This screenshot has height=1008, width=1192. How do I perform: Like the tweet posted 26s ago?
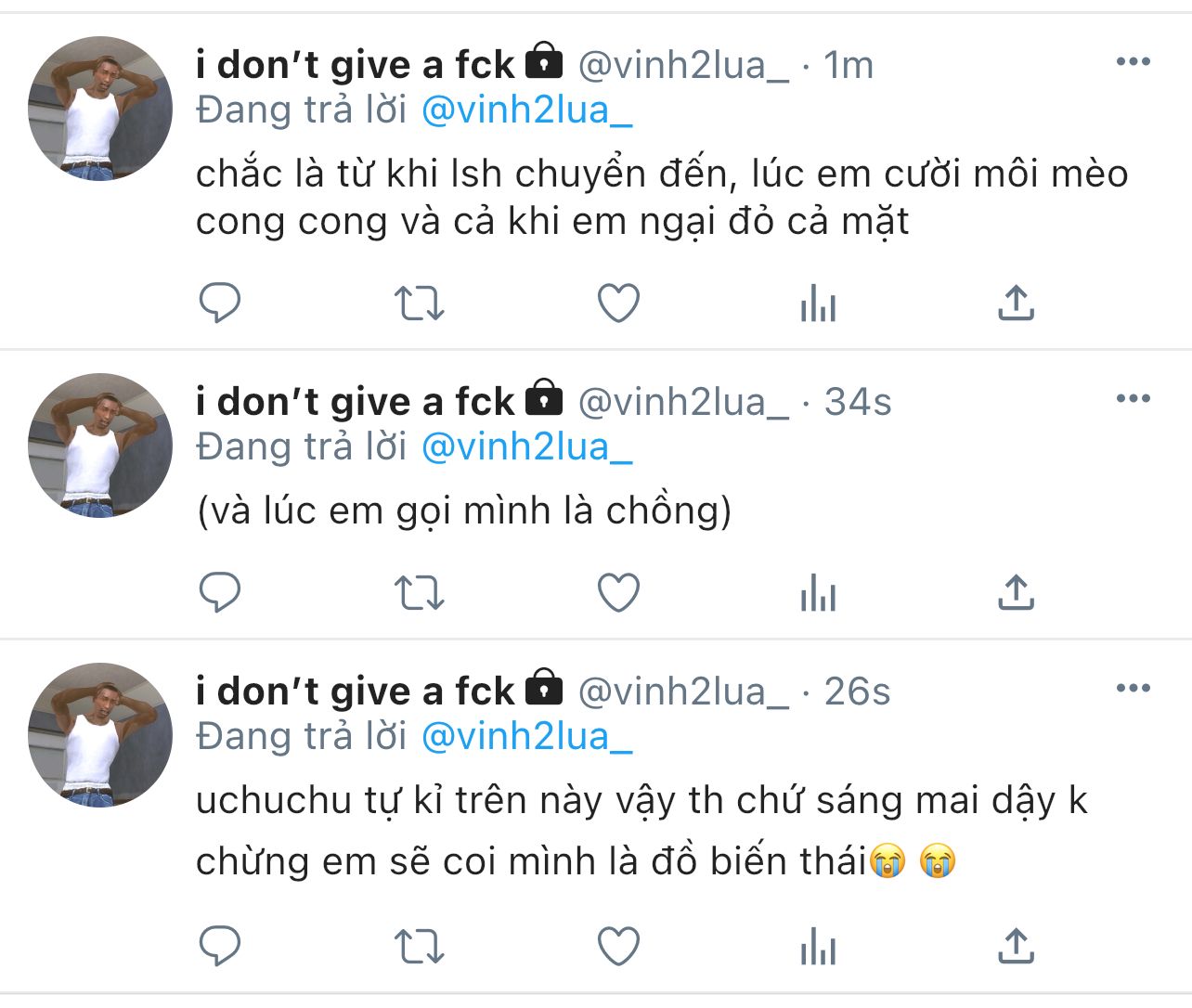coord(618,947)
